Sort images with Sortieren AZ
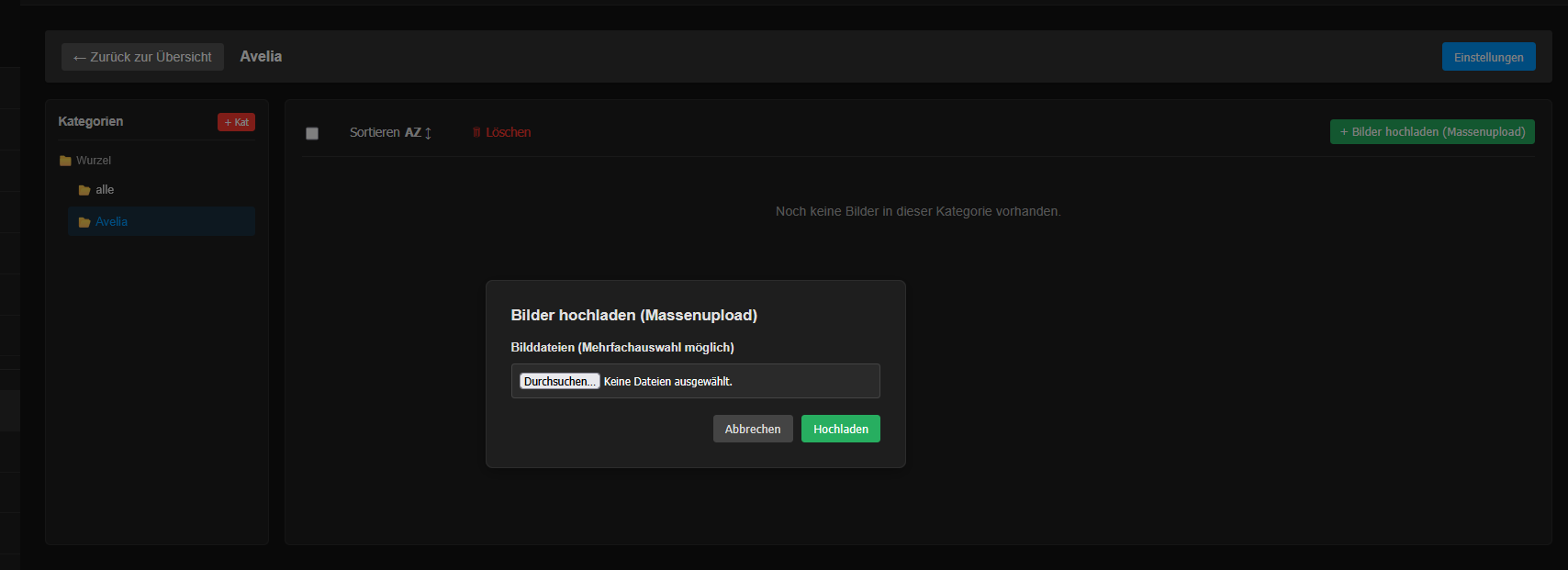The height and width of the screenshot is (570, 1568). (x=390, y=132)
